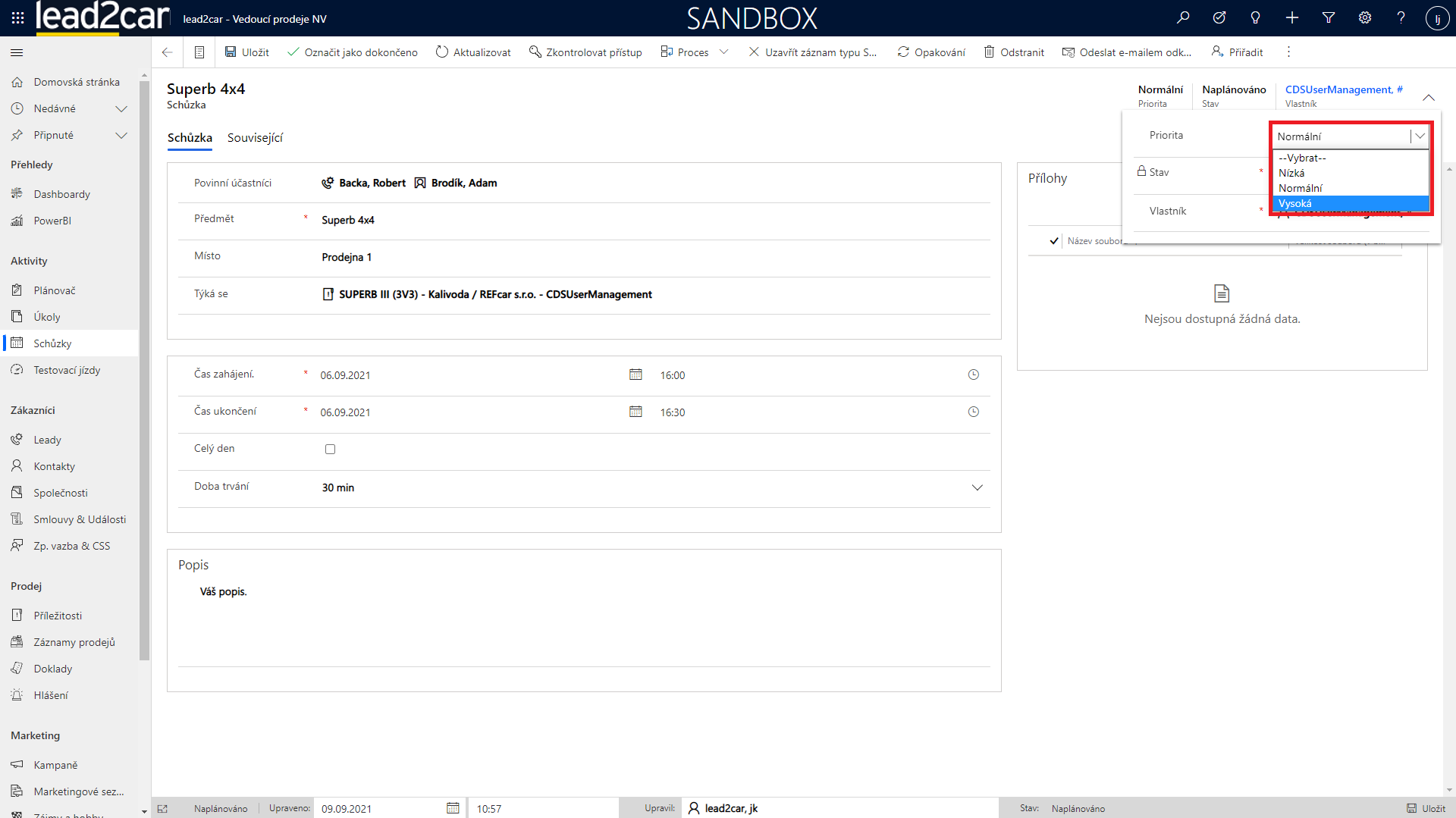Click calendar icon for Čas zahájení date

635,375
